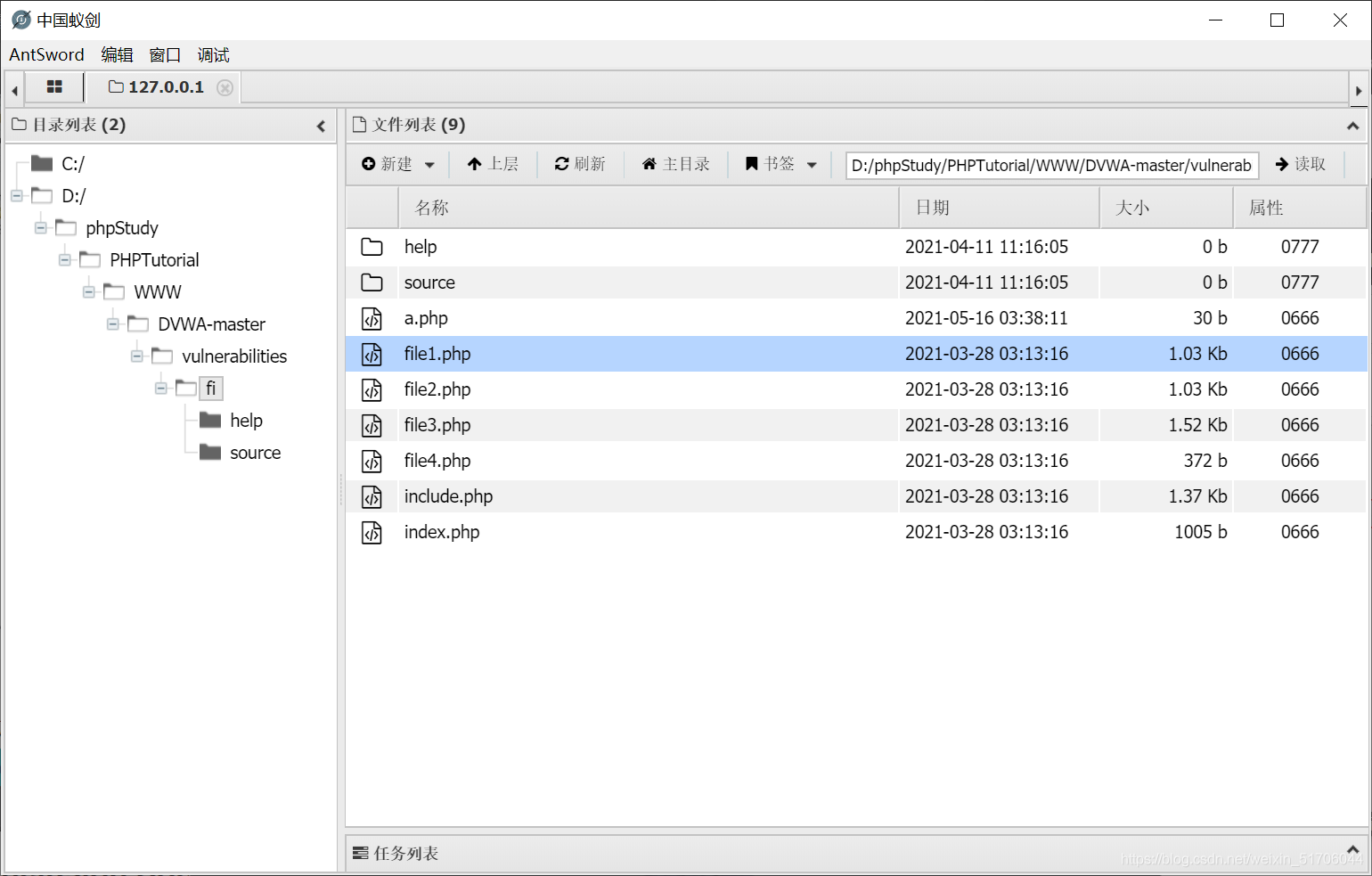Select the fi folder in the tree

[x=210, y=389]
